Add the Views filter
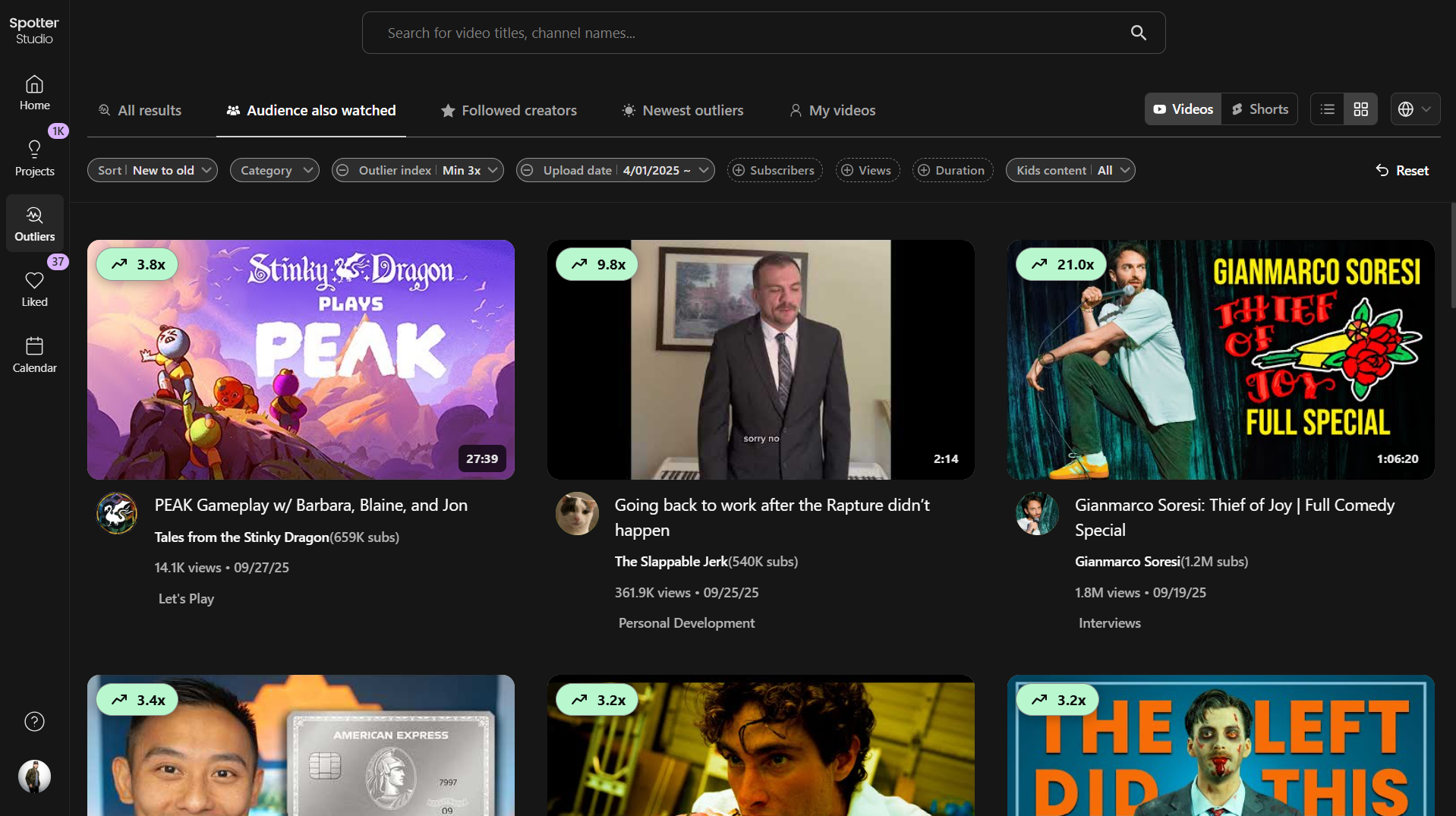This screenshot has width=1456, height=816. click(x=868, y=170)
